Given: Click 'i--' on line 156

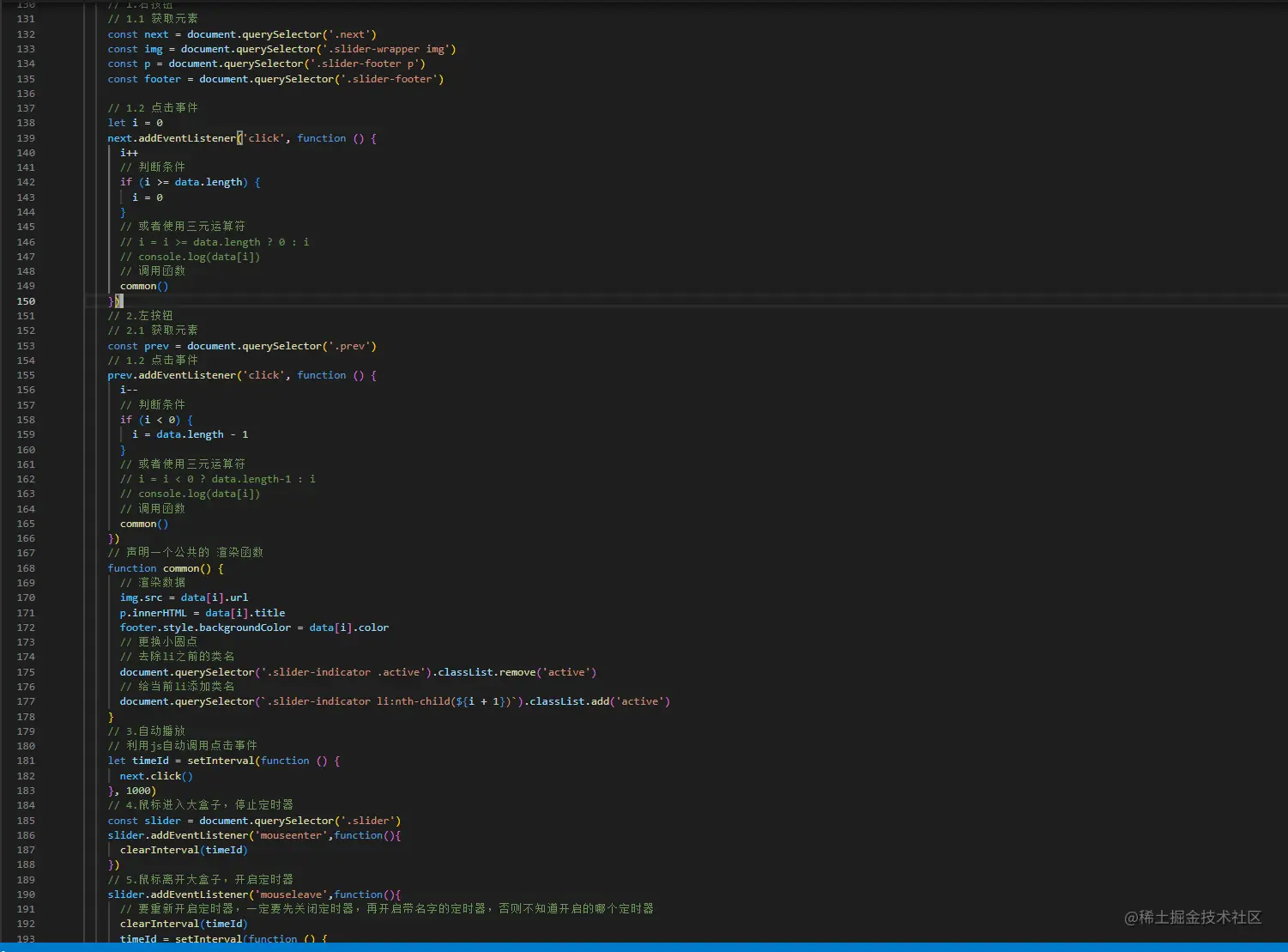Looking at the screenshot, I should [129, 390].
